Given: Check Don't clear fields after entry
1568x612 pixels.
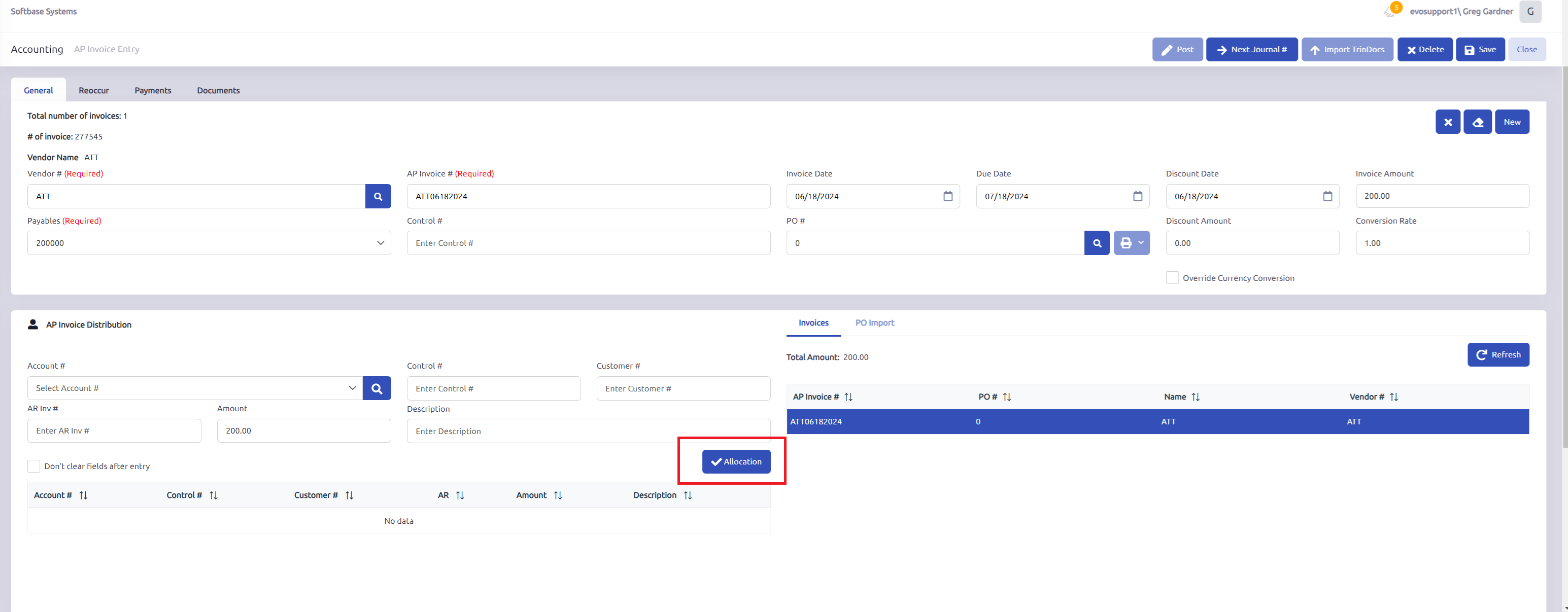Looking at the screenshot, I should click(34, 466).
